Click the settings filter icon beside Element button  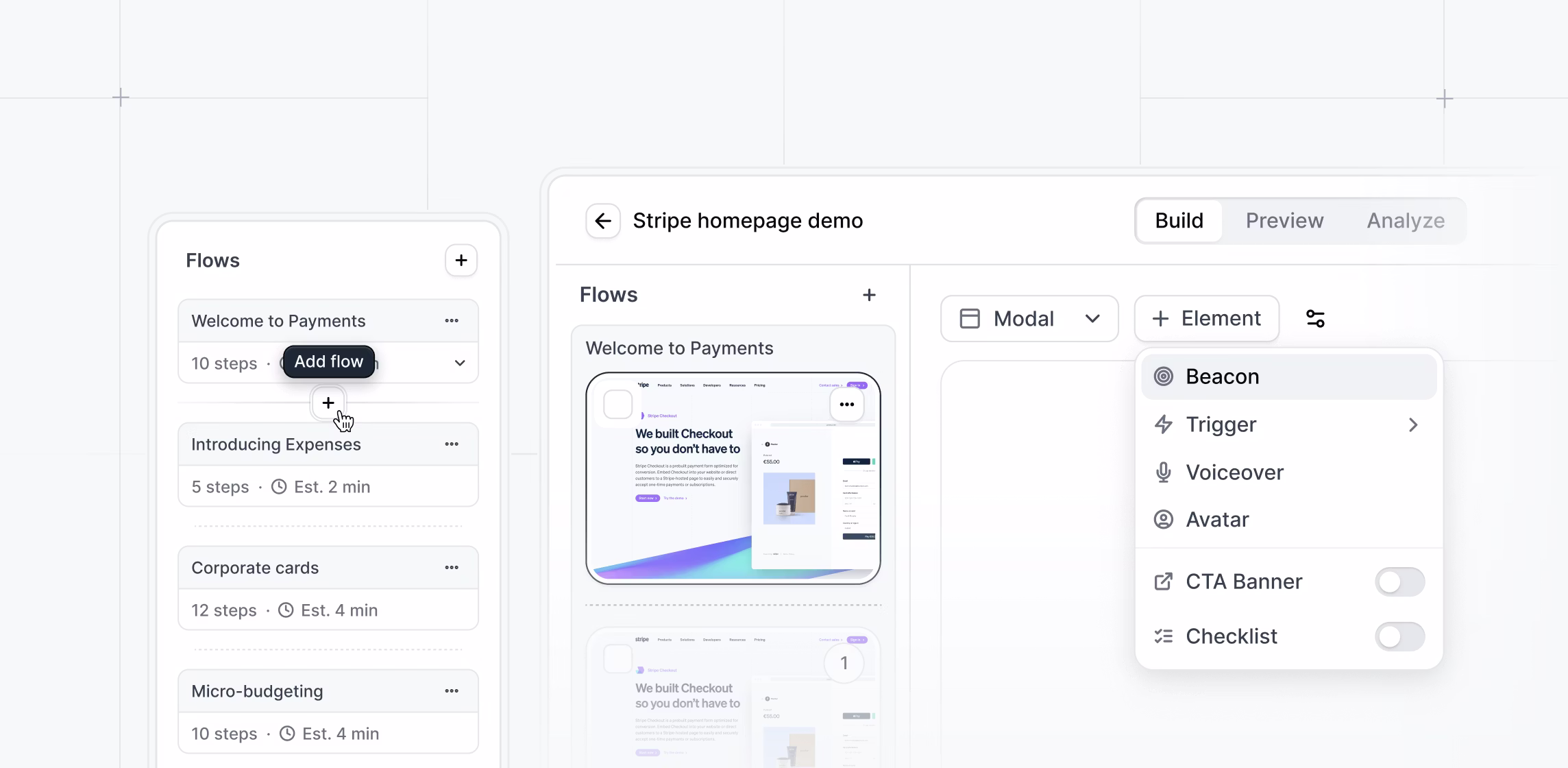click(x=1315, y=318)
